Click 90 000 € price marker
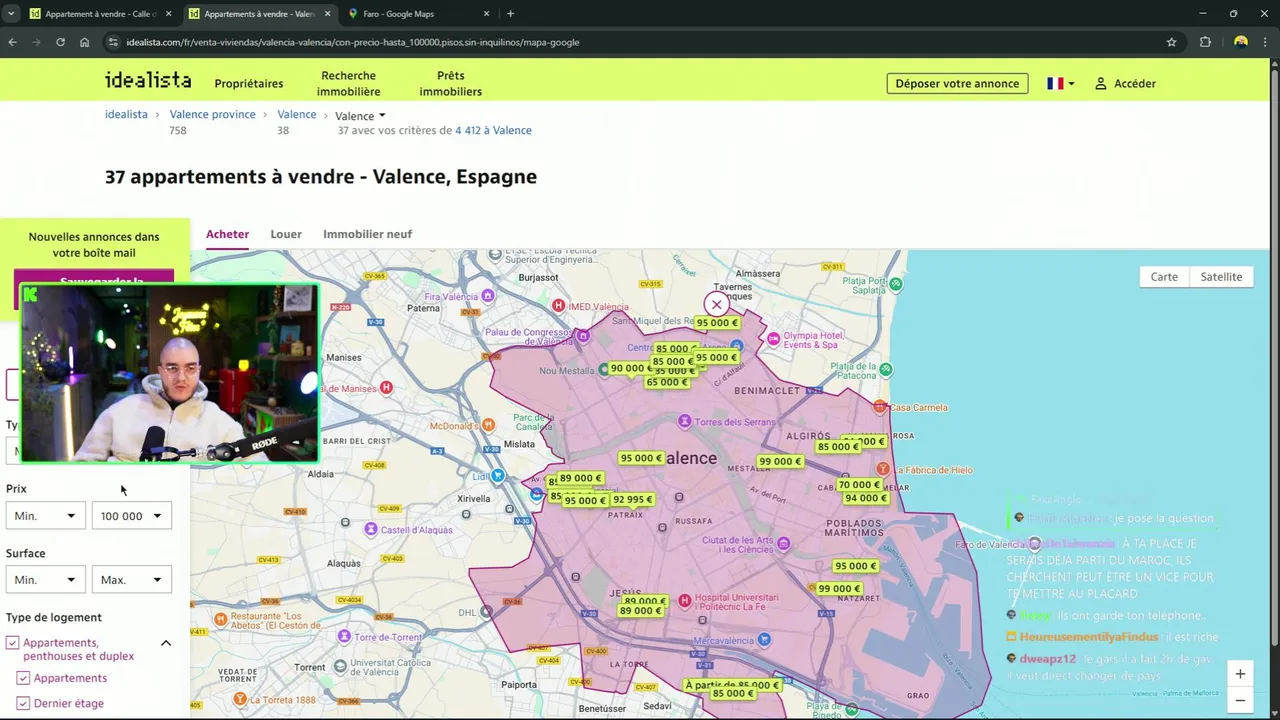Image resolution: width=1280 pixels, height=720 pixels. 631,368
